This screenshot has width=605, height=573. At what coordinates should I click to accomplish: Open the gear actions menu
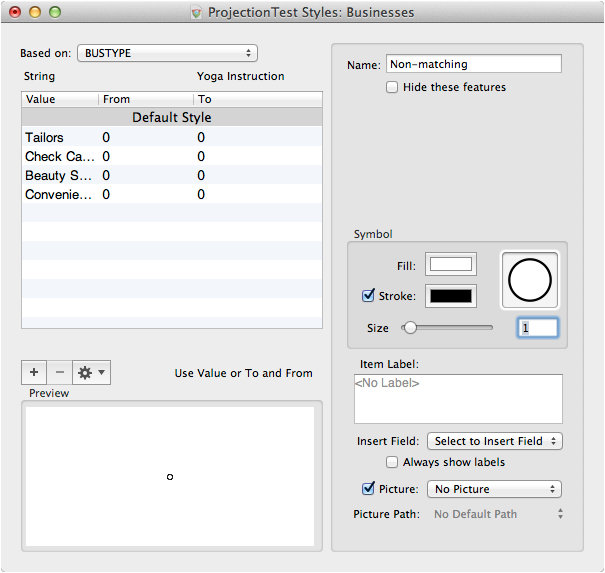91,372
